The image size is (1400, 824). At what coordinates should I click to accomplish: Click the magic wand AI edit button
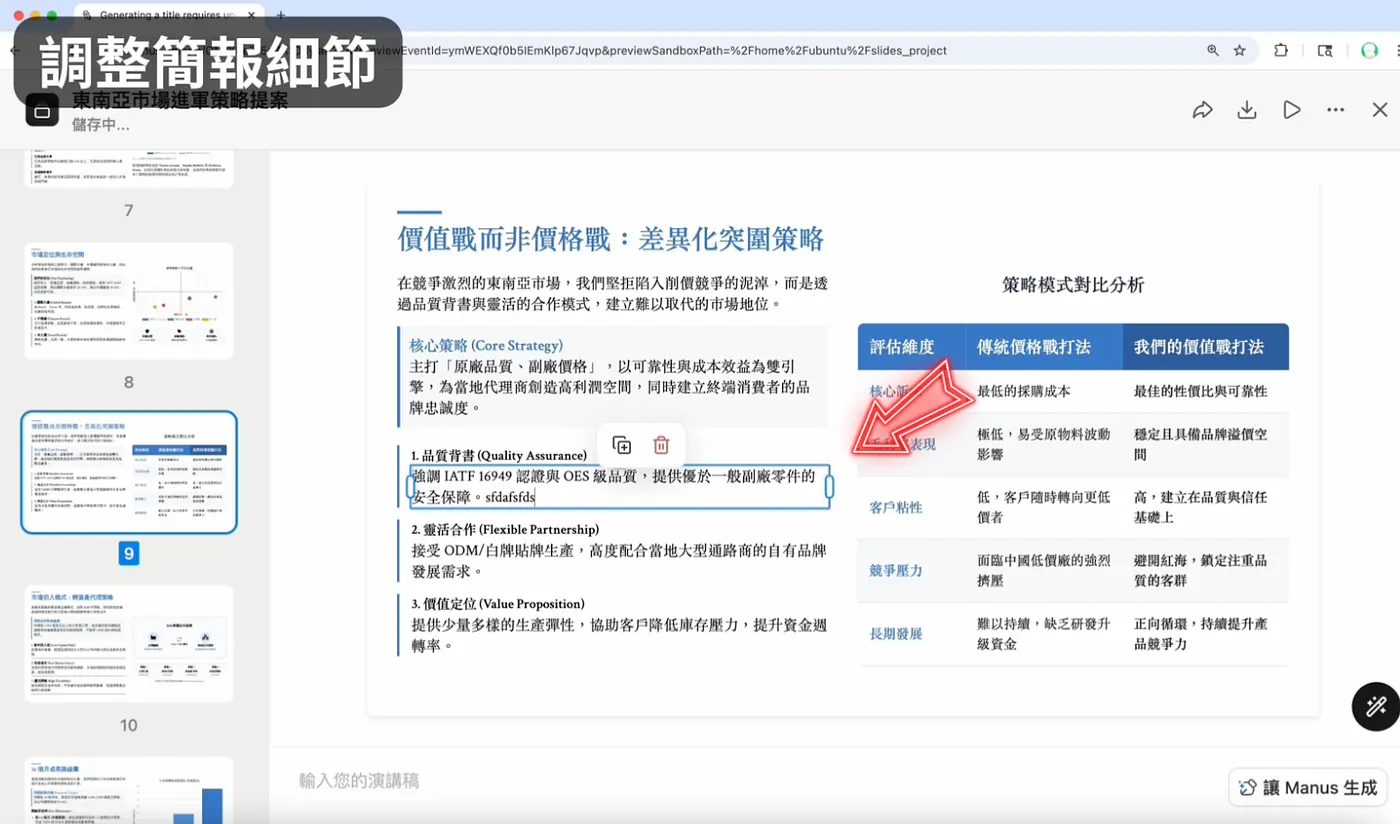(1376, 707)
